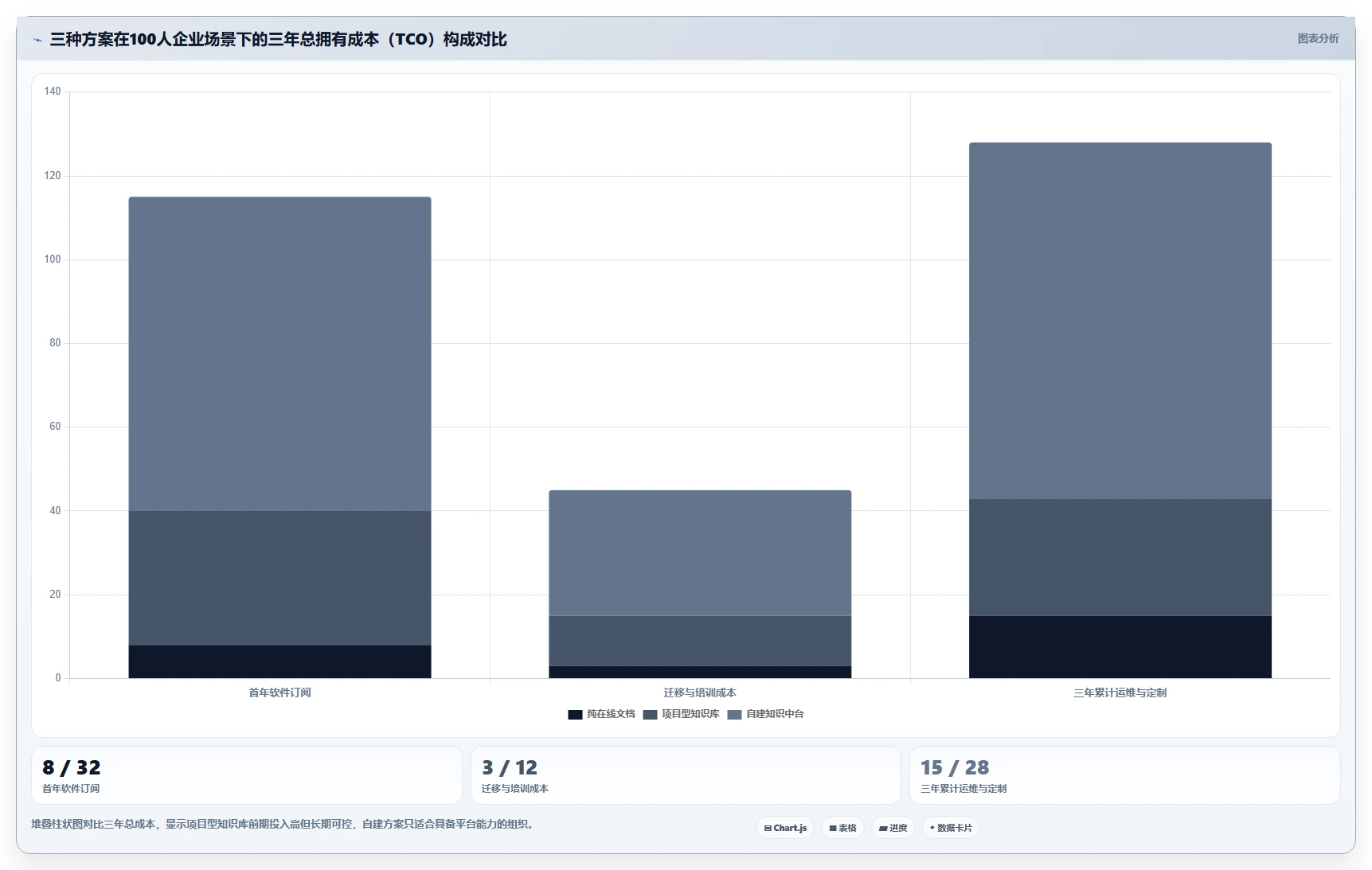1372x870 pixels.
Task: Click the x-axis label 迁移与培训成本
Action: 700,692
